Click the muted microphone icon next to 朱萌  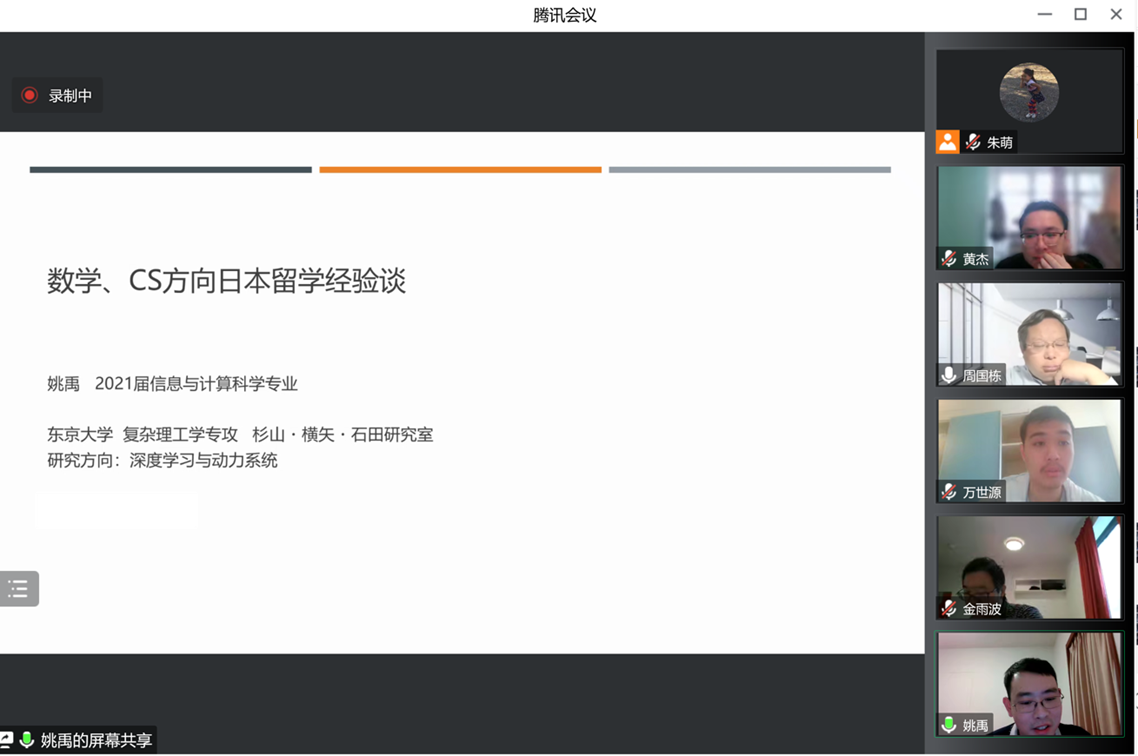(x=973, y=142)
